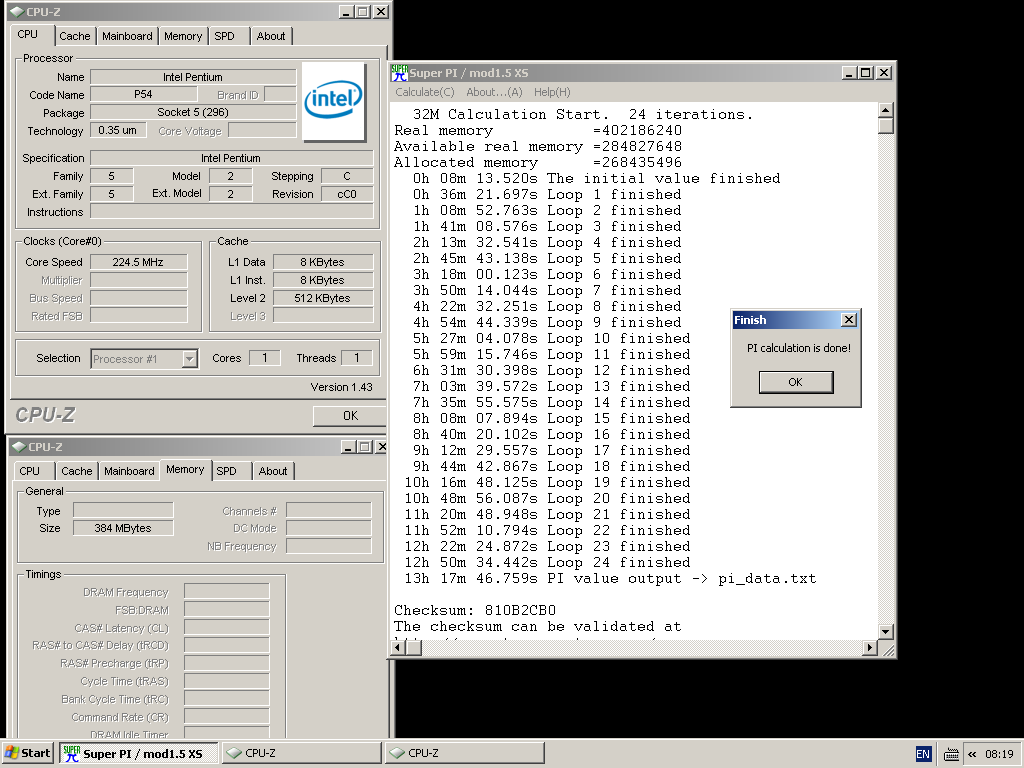Minimize the Super PI window
The height and width of the screenshot is (768, 1024).
point(848,72)
